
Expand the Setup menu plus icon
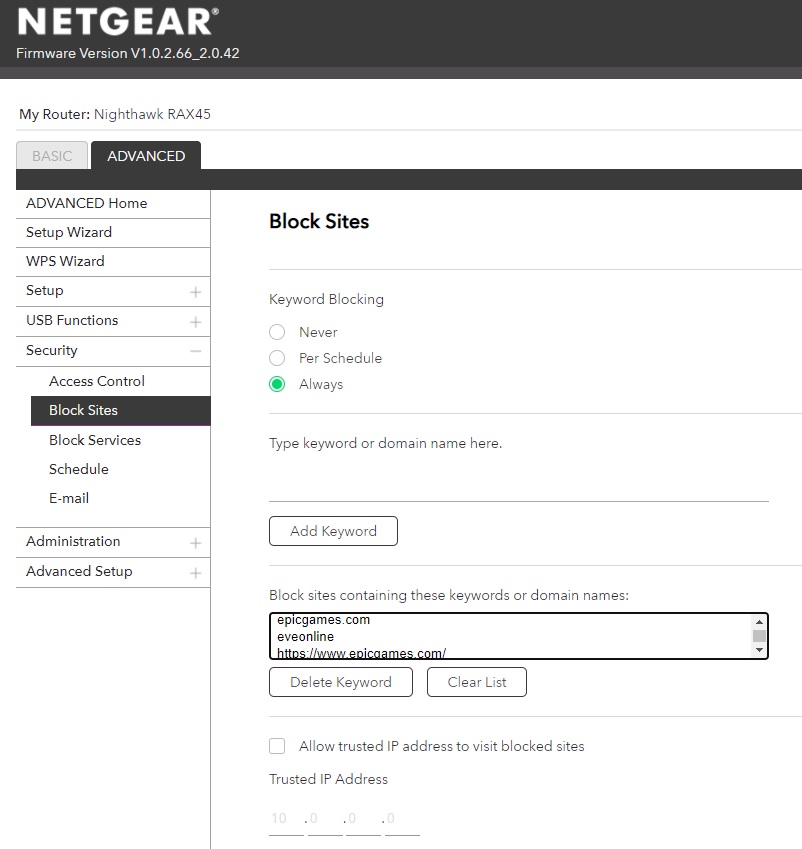pyautogui.click(x=195, y=292)
